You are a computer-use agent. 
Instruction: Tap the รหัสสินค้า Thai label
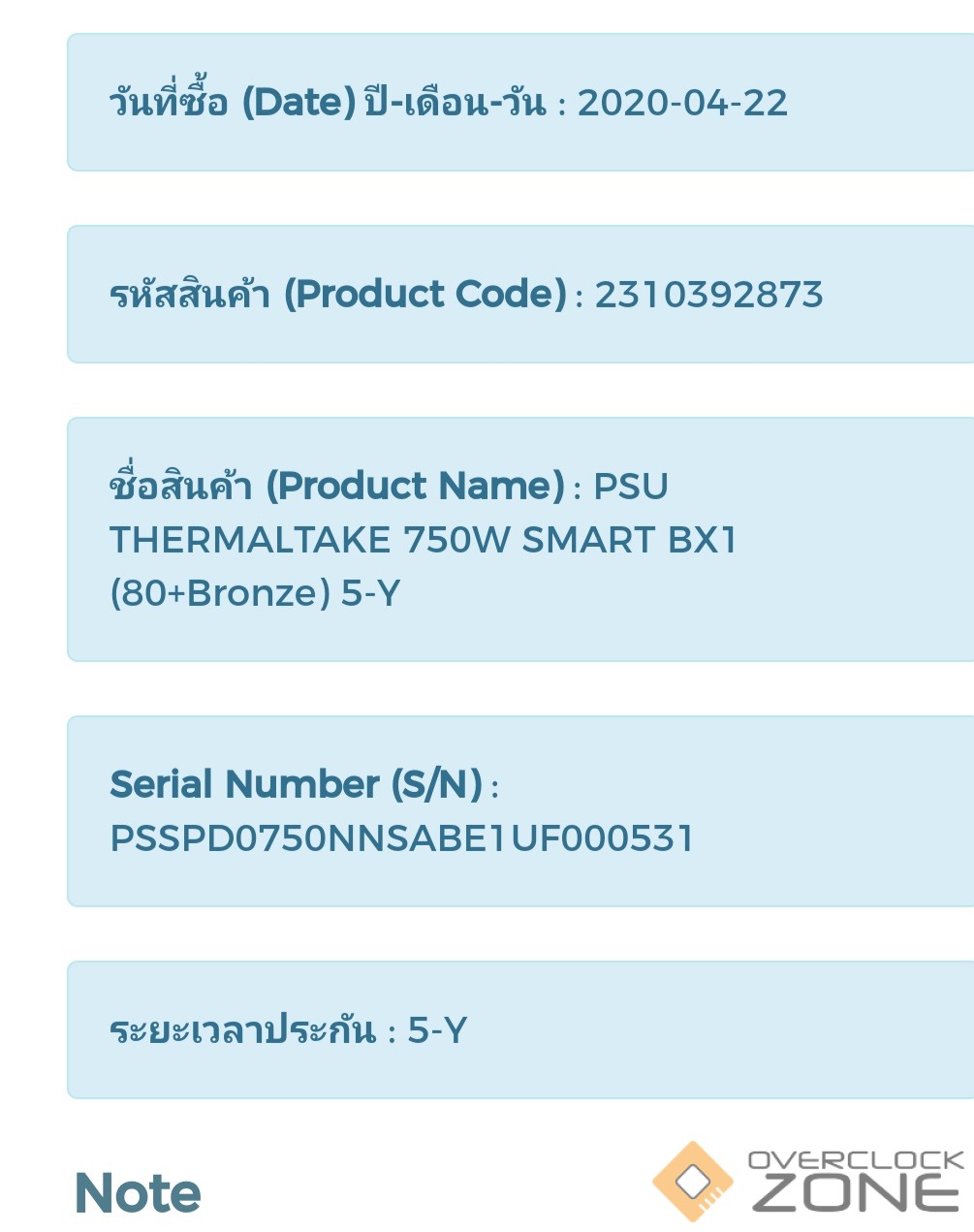click(x=190, y=295)
